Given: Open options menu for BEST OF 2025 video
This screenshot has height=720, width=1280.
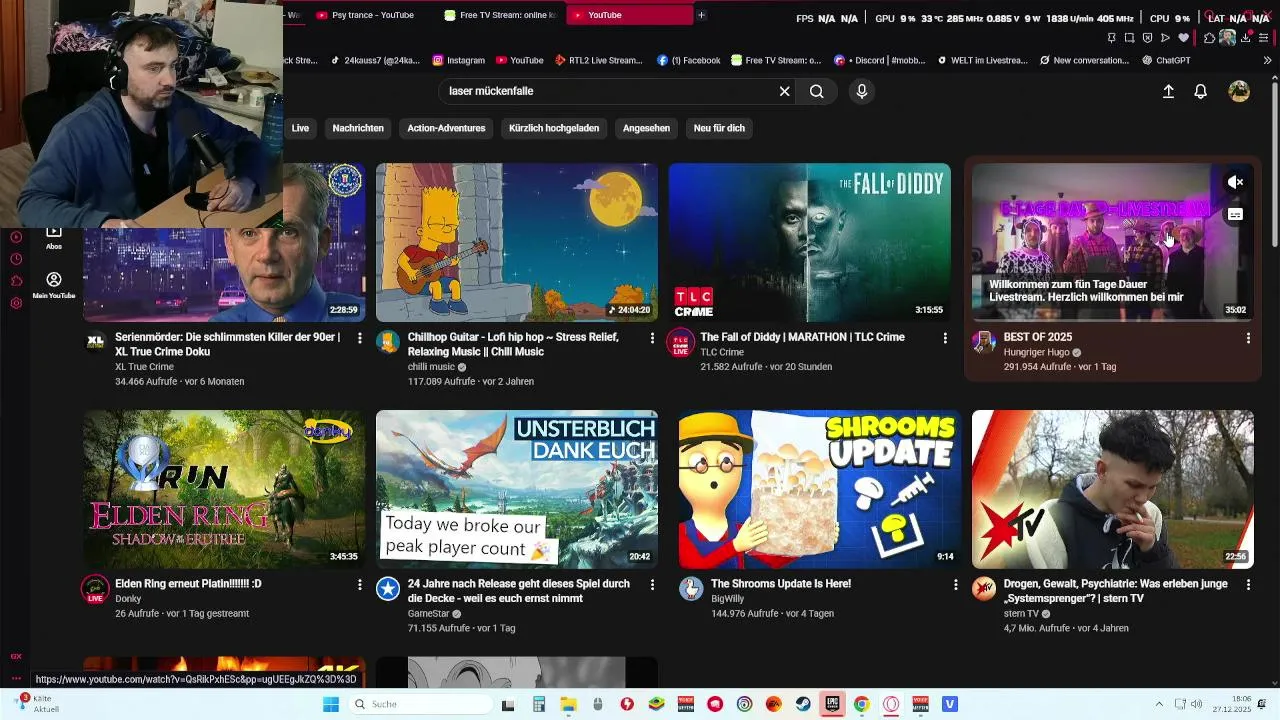Looking at the screenshot, I should (x=1248, y=338).
